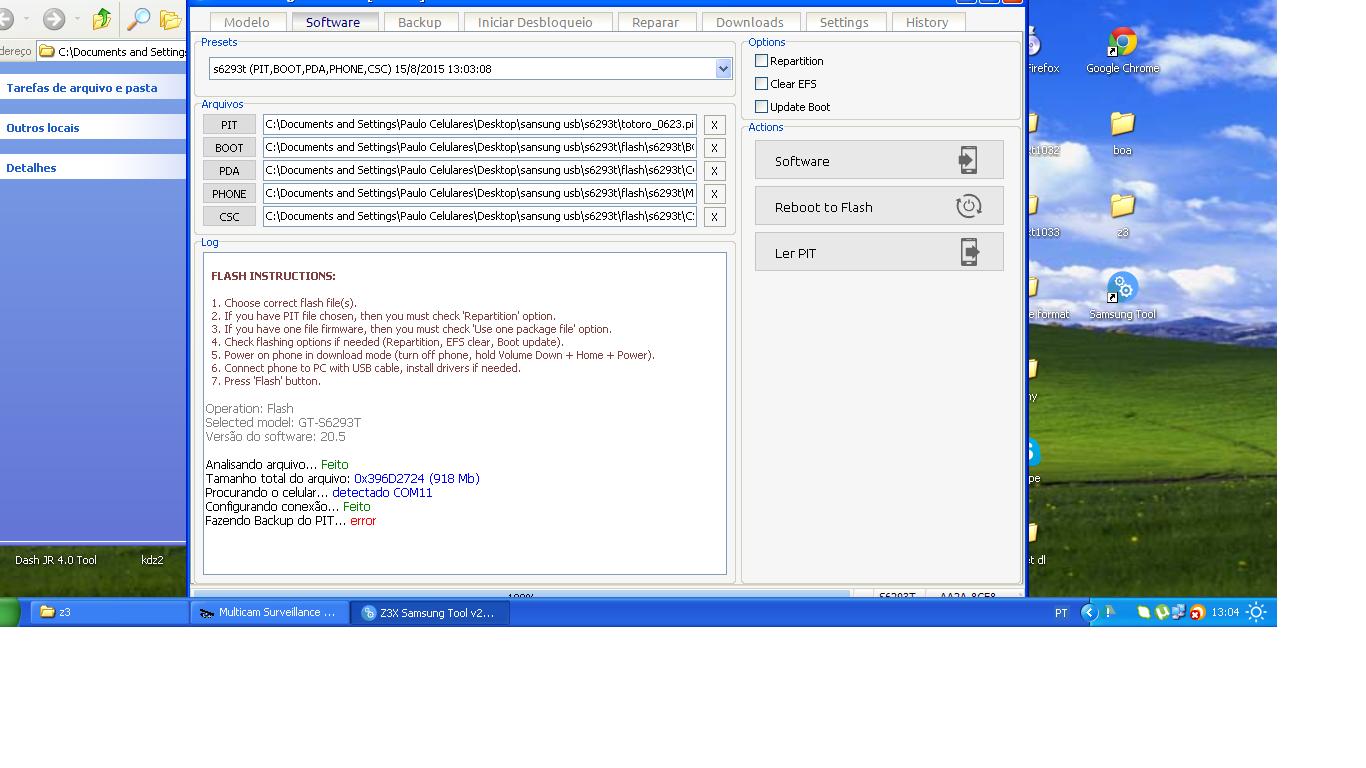Start flashing with the Software action button
Image resolution: width=1366 pixels, height=768 pixels.
879,160
